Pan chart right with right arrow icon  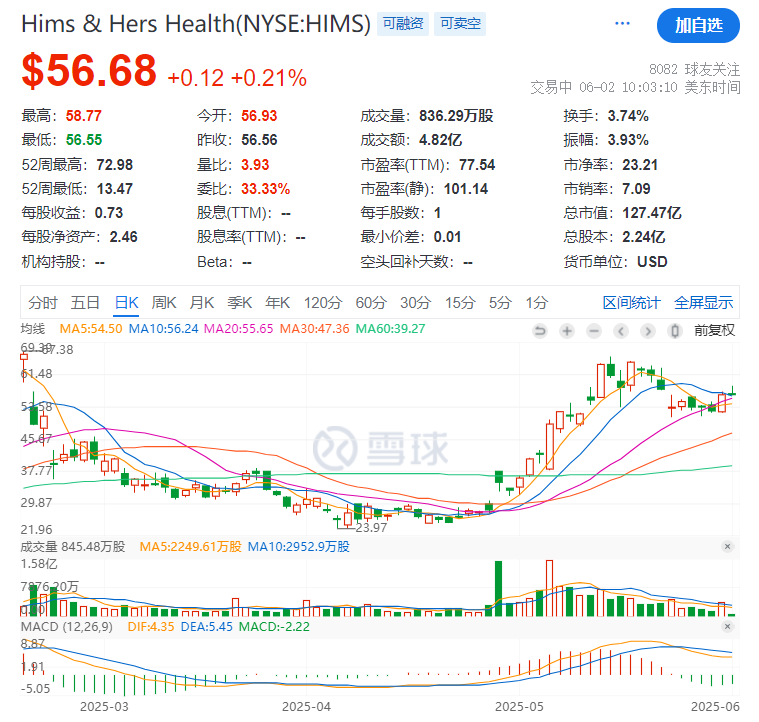(648, 331)
